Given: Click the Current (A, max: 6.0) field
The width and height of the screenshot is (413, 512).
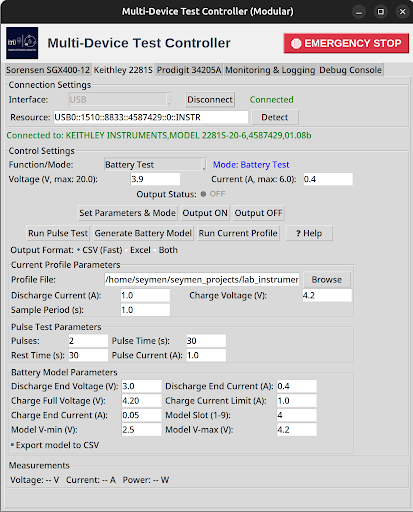Looking at the screenshot, I should coord(328,179).
